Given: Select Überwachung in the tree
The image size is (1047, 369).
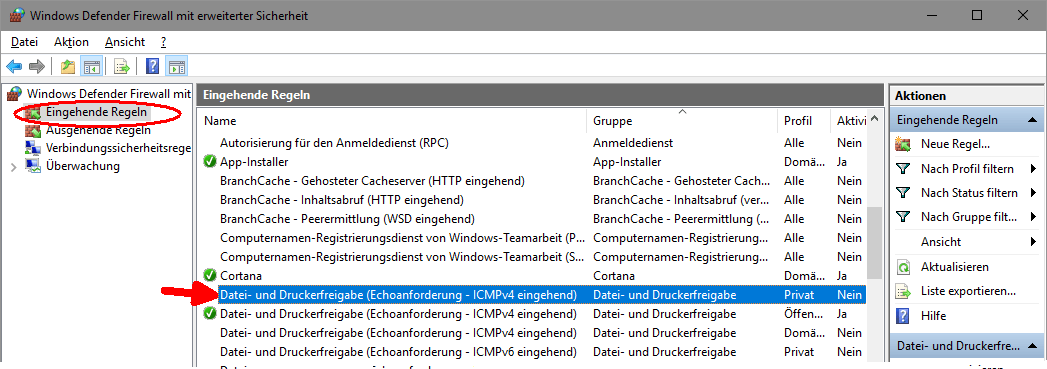Looking at the screenshot, I should [83, 166].
